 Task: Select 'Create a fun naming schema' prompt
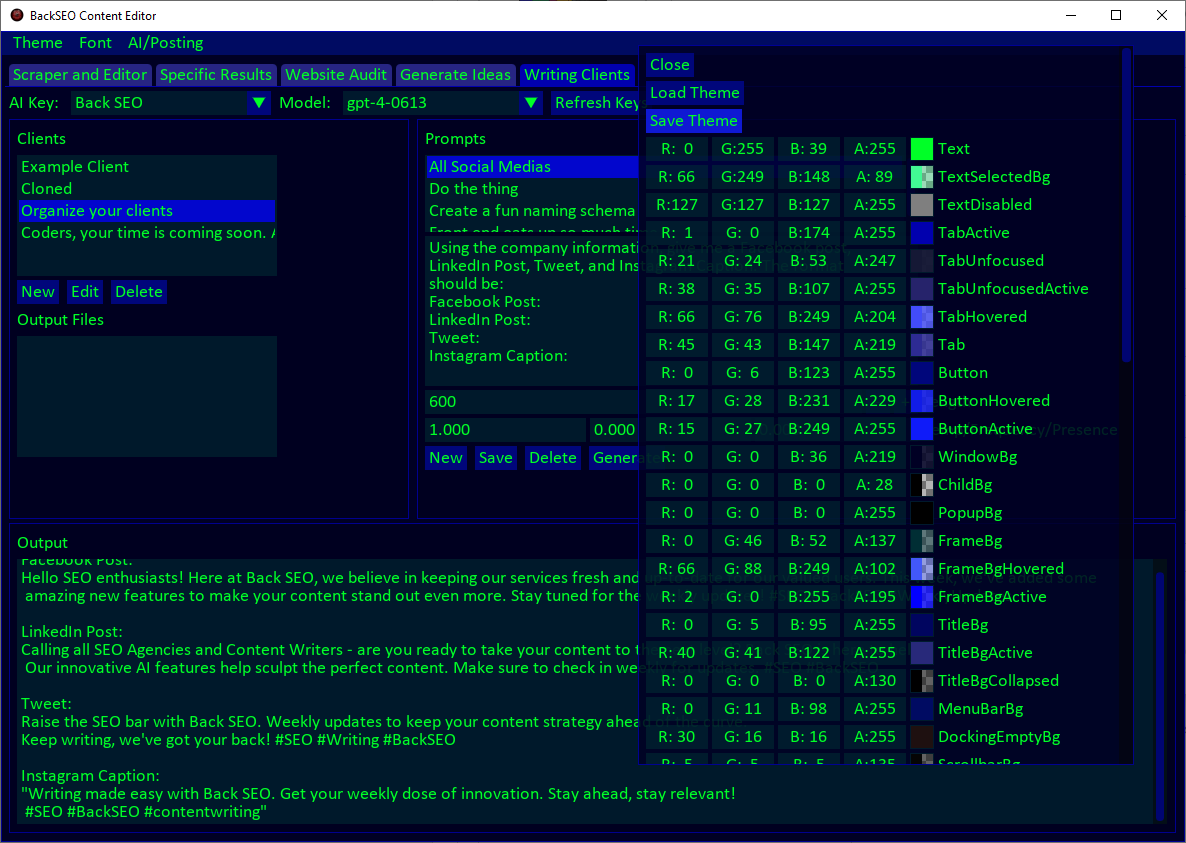click(532, 211)
